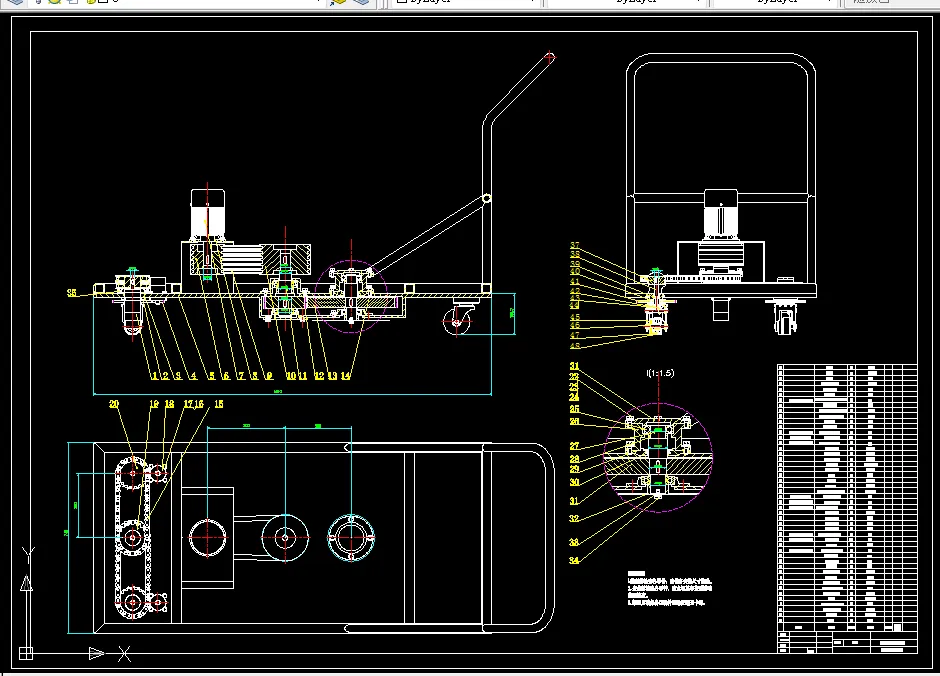
Task: Click the parts list table
Action: 847,497
